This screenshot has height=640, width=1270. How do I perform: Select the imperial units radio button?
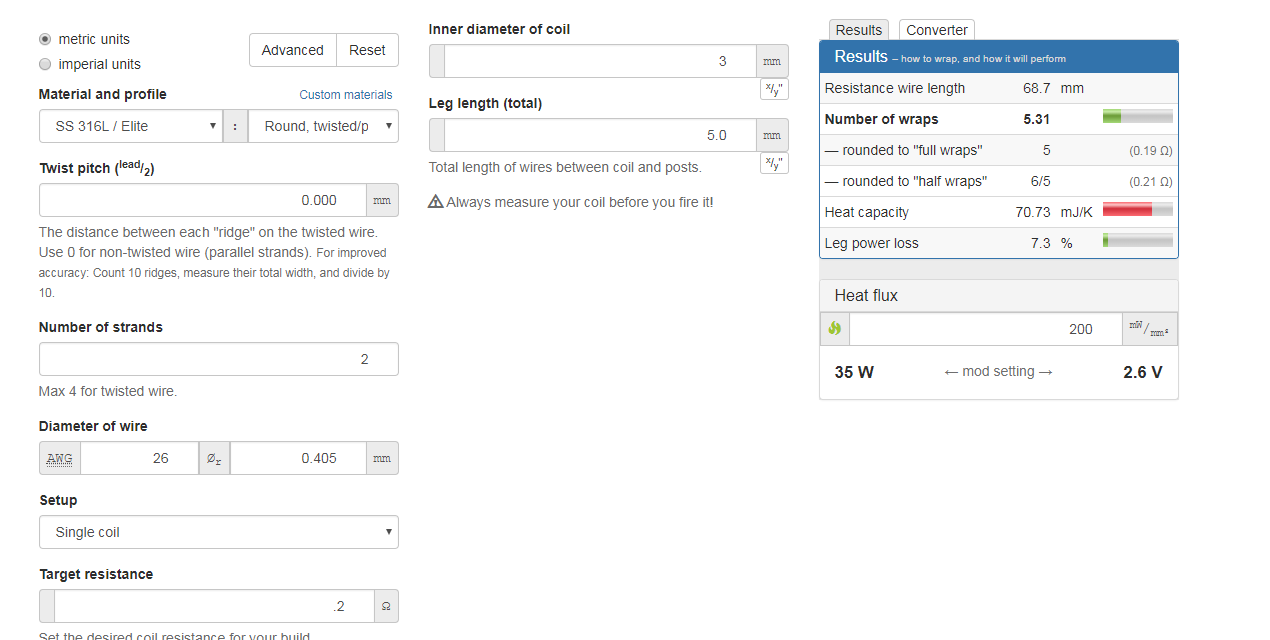pyautogui.click(x=45, y=64)
